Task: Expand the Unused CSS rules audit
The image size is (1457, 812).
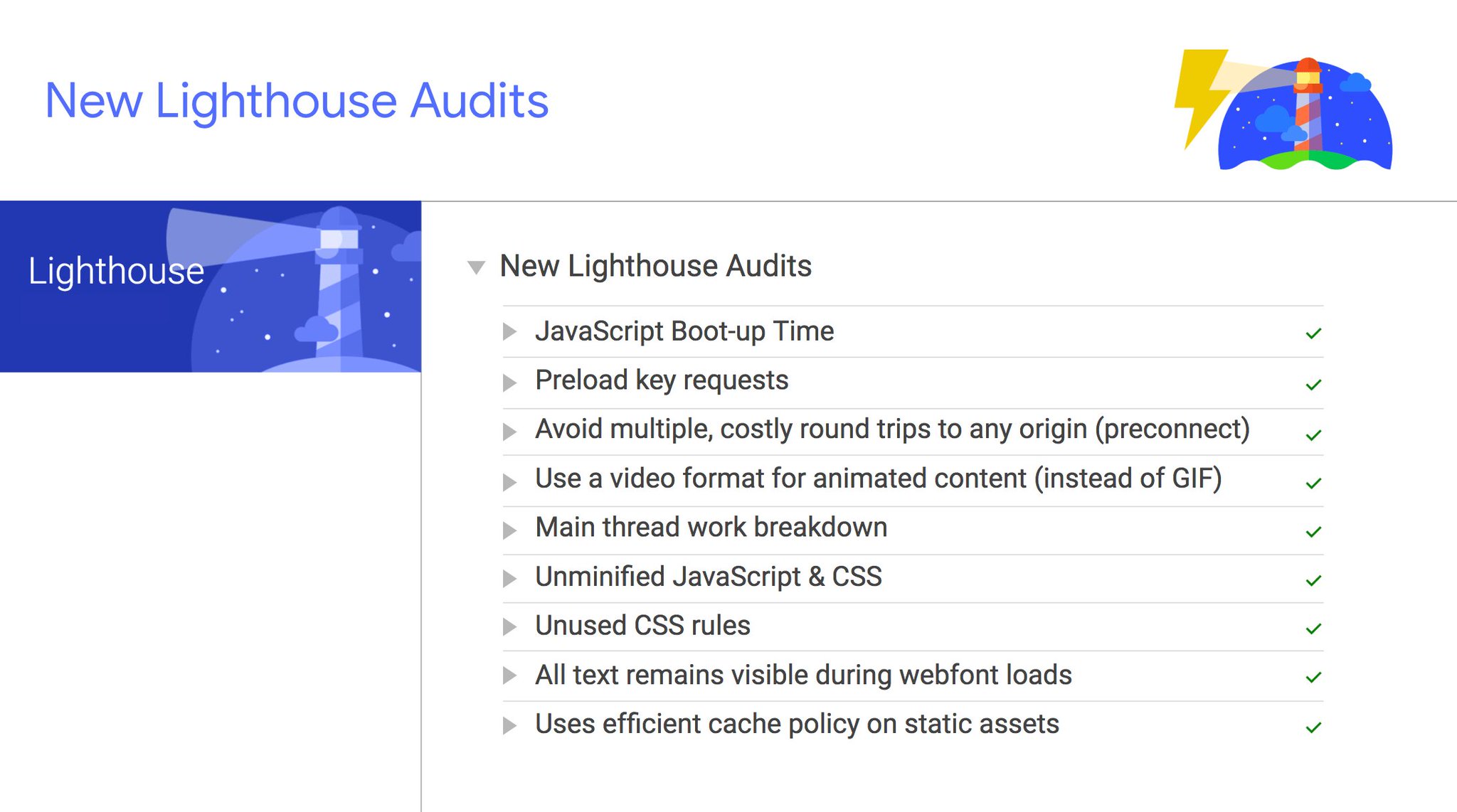Action: point(509,626)
